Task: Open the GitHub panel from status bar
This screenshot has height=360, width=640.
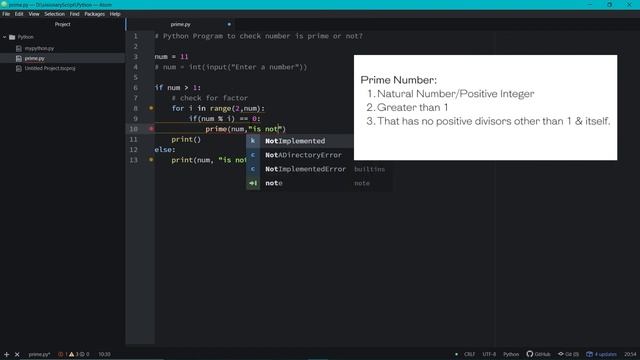Action: click(x=538, y=354)
